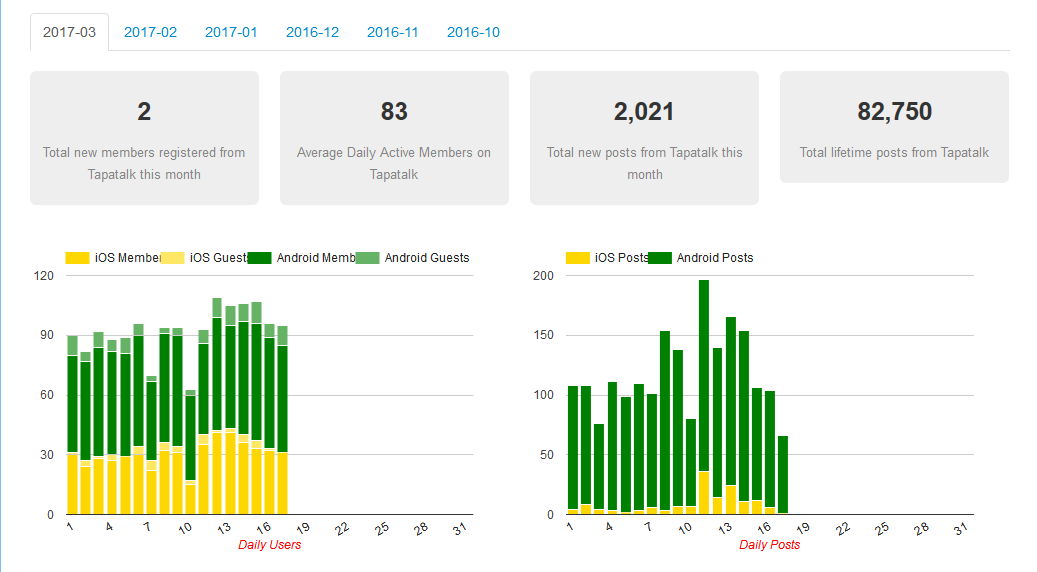
Task: Click the last bar in Daily Posts chart
Action: point(783,475)
